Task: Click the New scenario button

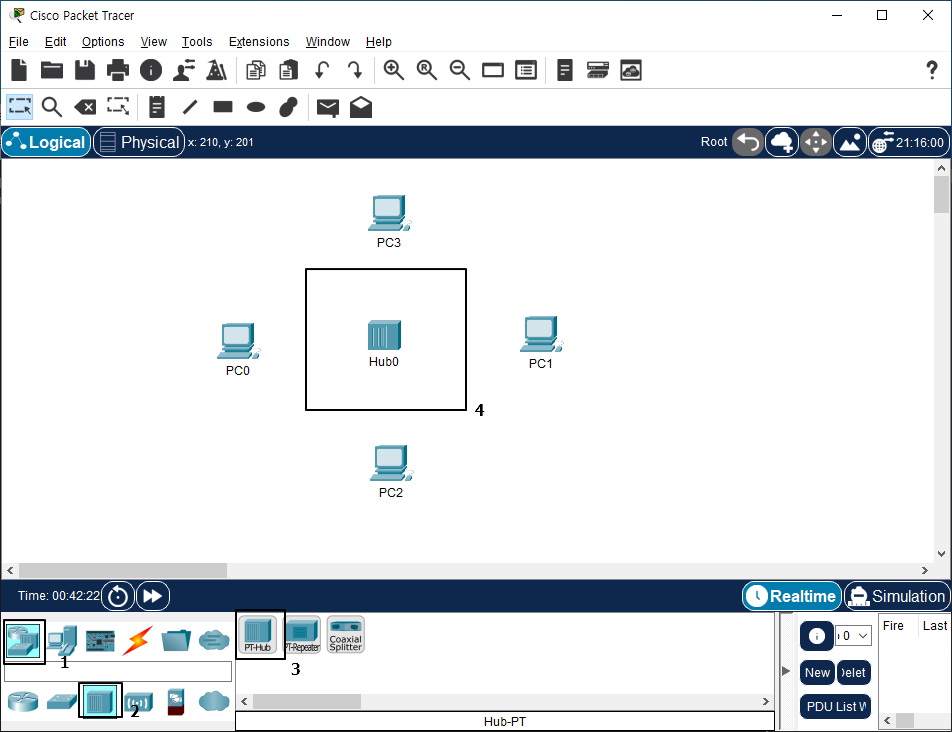Action: click(817, 673)
